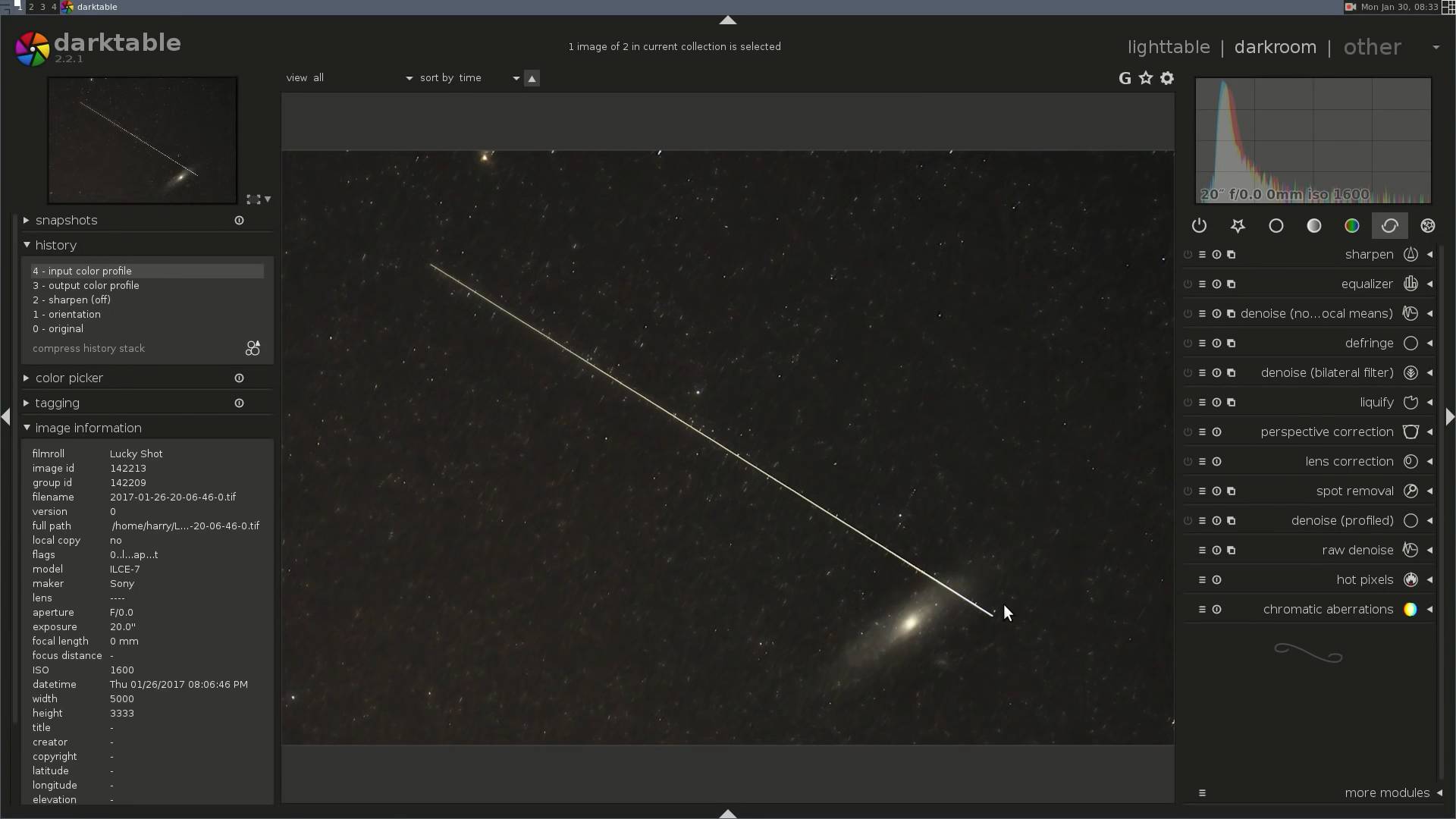The width and height of the screenshot is (1456, 819).
Task: Enable the defringe module
Action: (x=1188, y=344)
